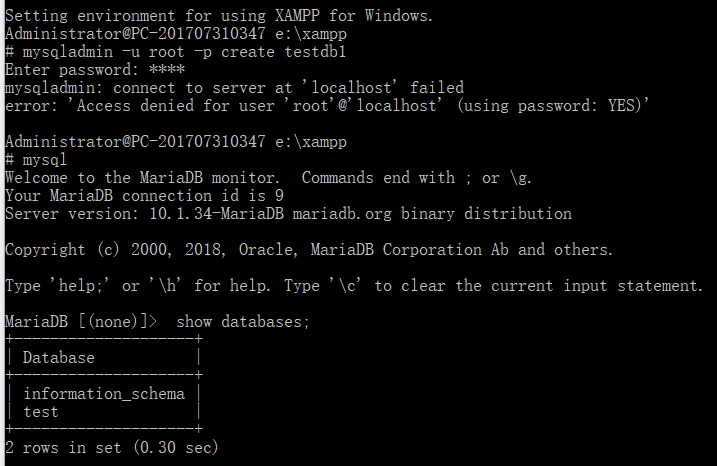Click the 'Your MariaDB connection id is 9' line
Screen dimensions: 717x466
click(x=144, y=196)
